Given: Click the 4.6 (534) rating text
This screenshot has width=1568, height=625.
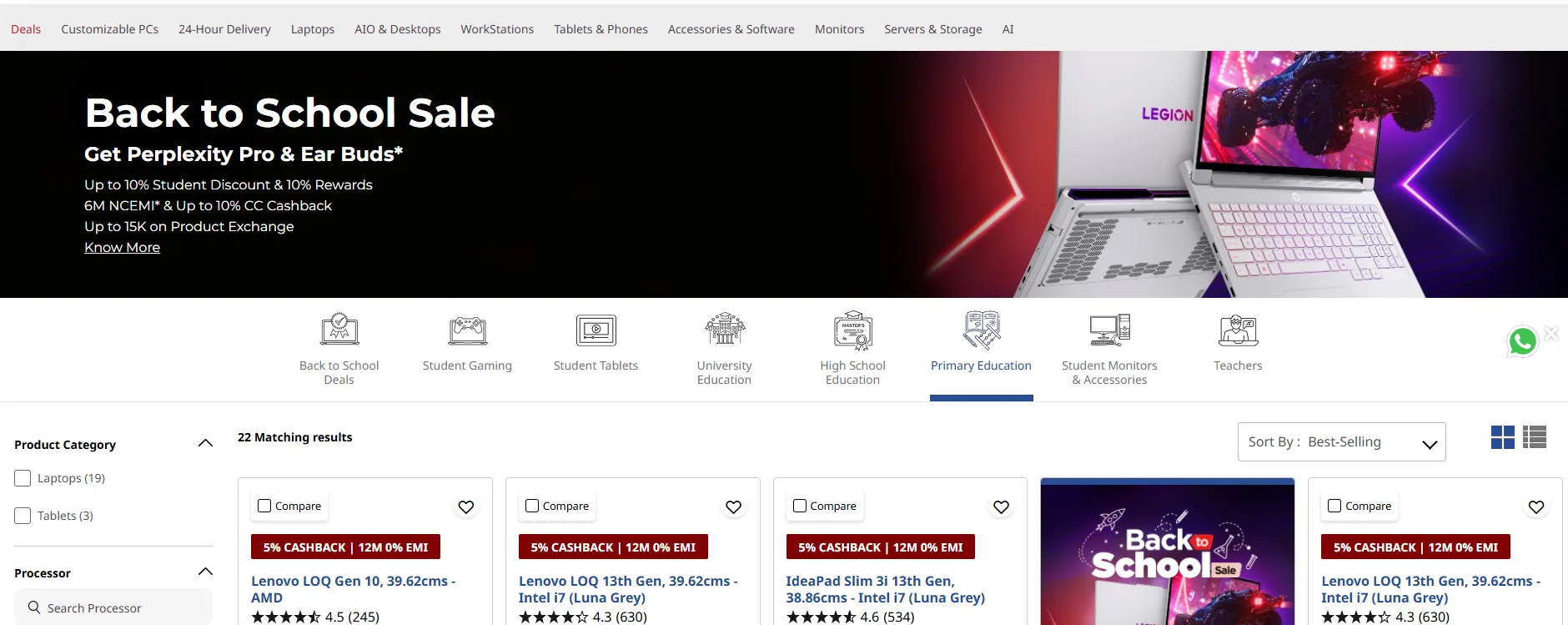Looking at the screenshot, I should [x=887, y=617].
